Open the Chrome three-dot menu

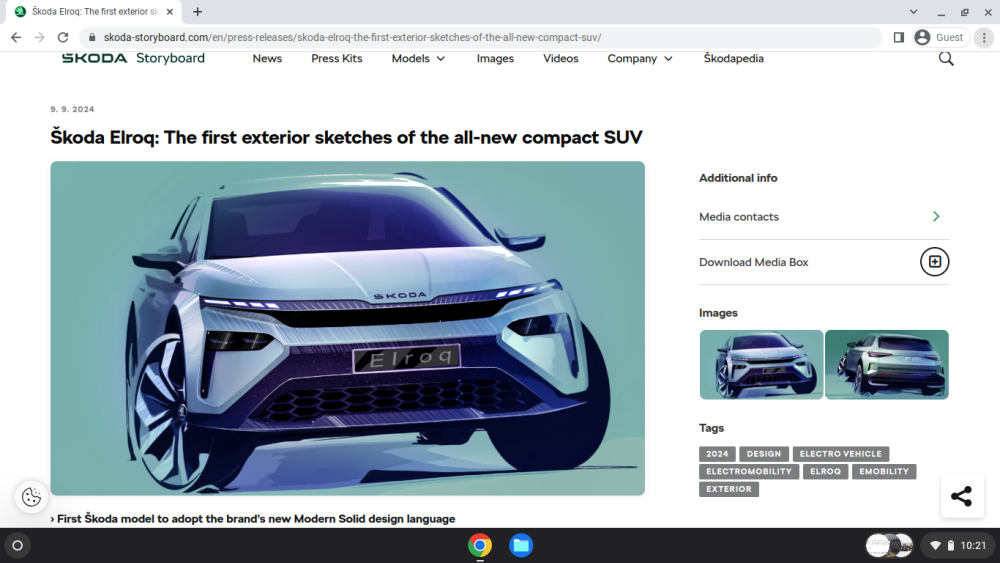[984, 38]
